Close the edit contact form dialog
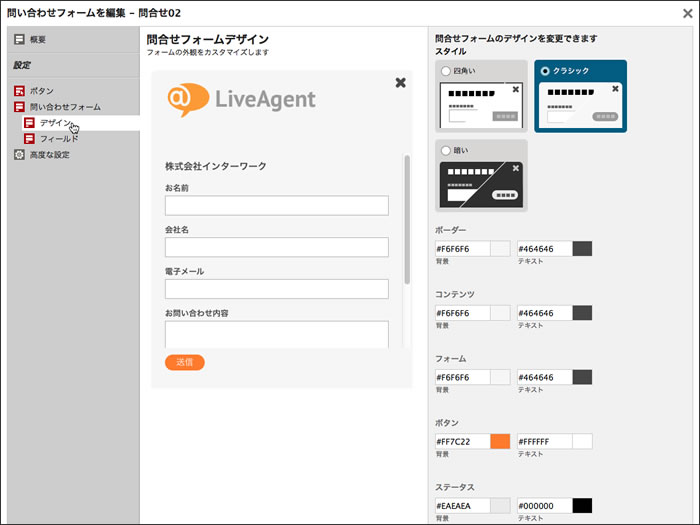Screen dimensions: 700x525 coord(688,13)
